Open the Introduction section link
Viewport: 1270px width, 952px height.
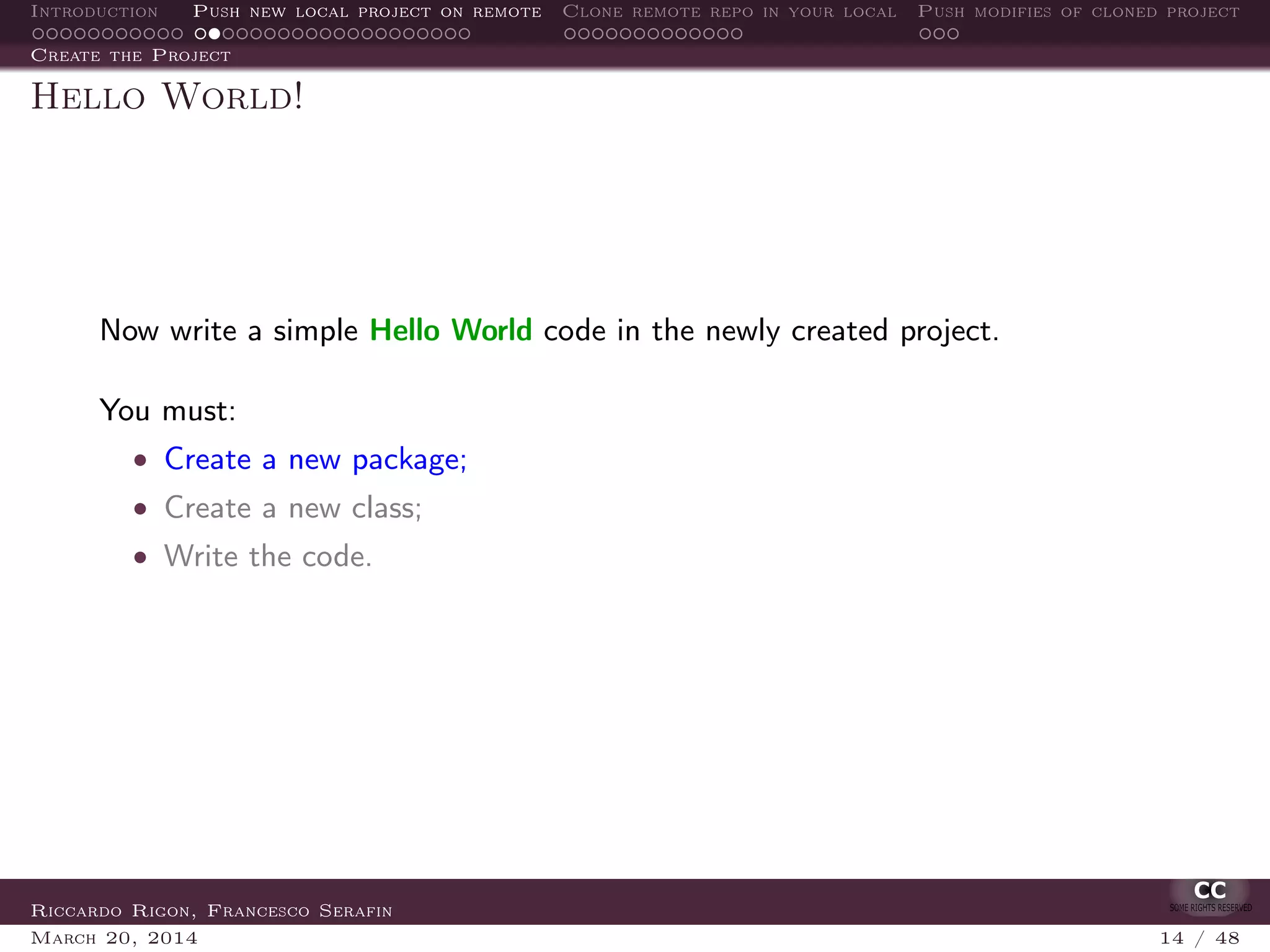[x=94, y=12]
